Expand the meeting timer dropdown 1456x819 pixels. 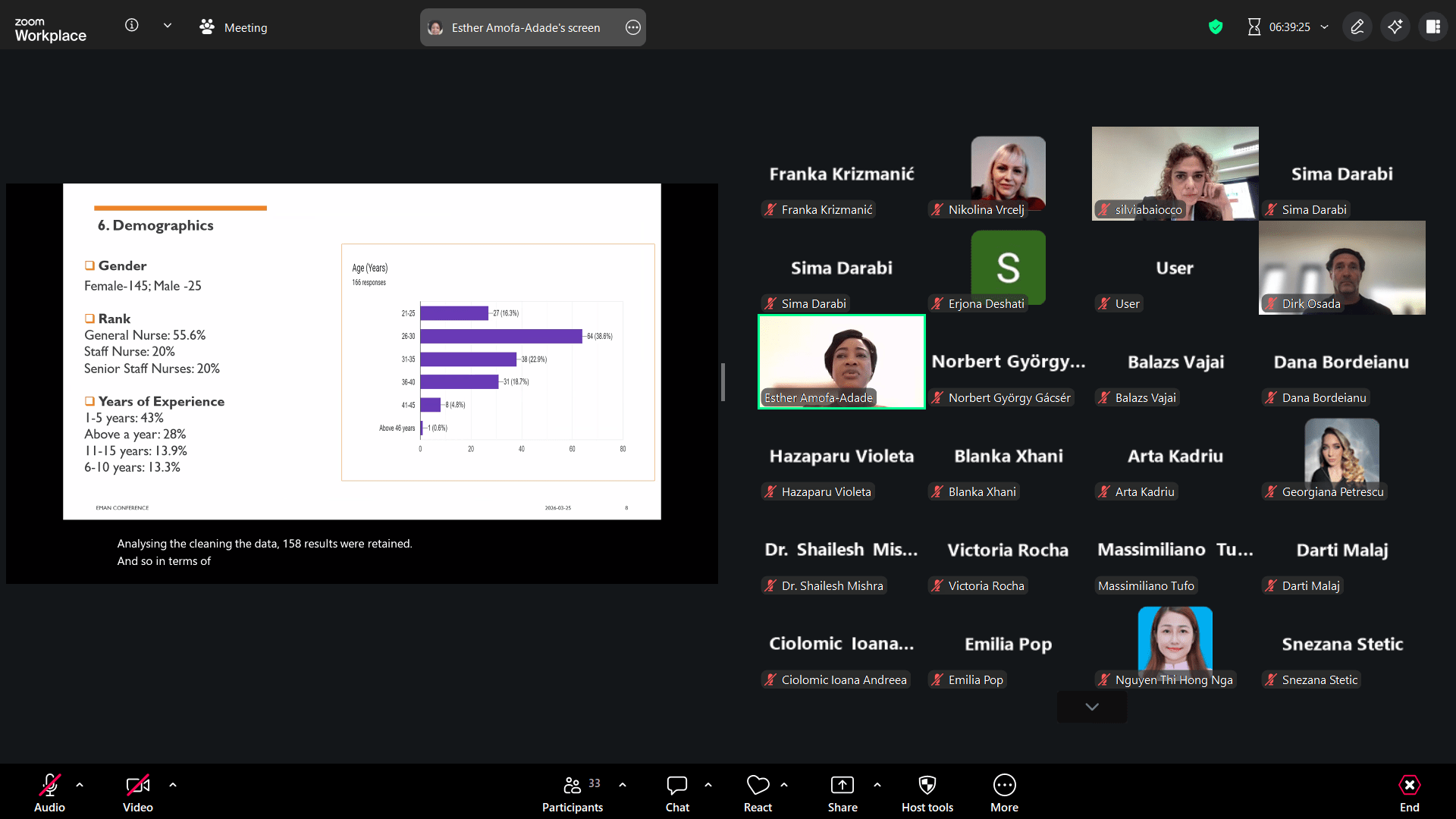(1324, 27)
